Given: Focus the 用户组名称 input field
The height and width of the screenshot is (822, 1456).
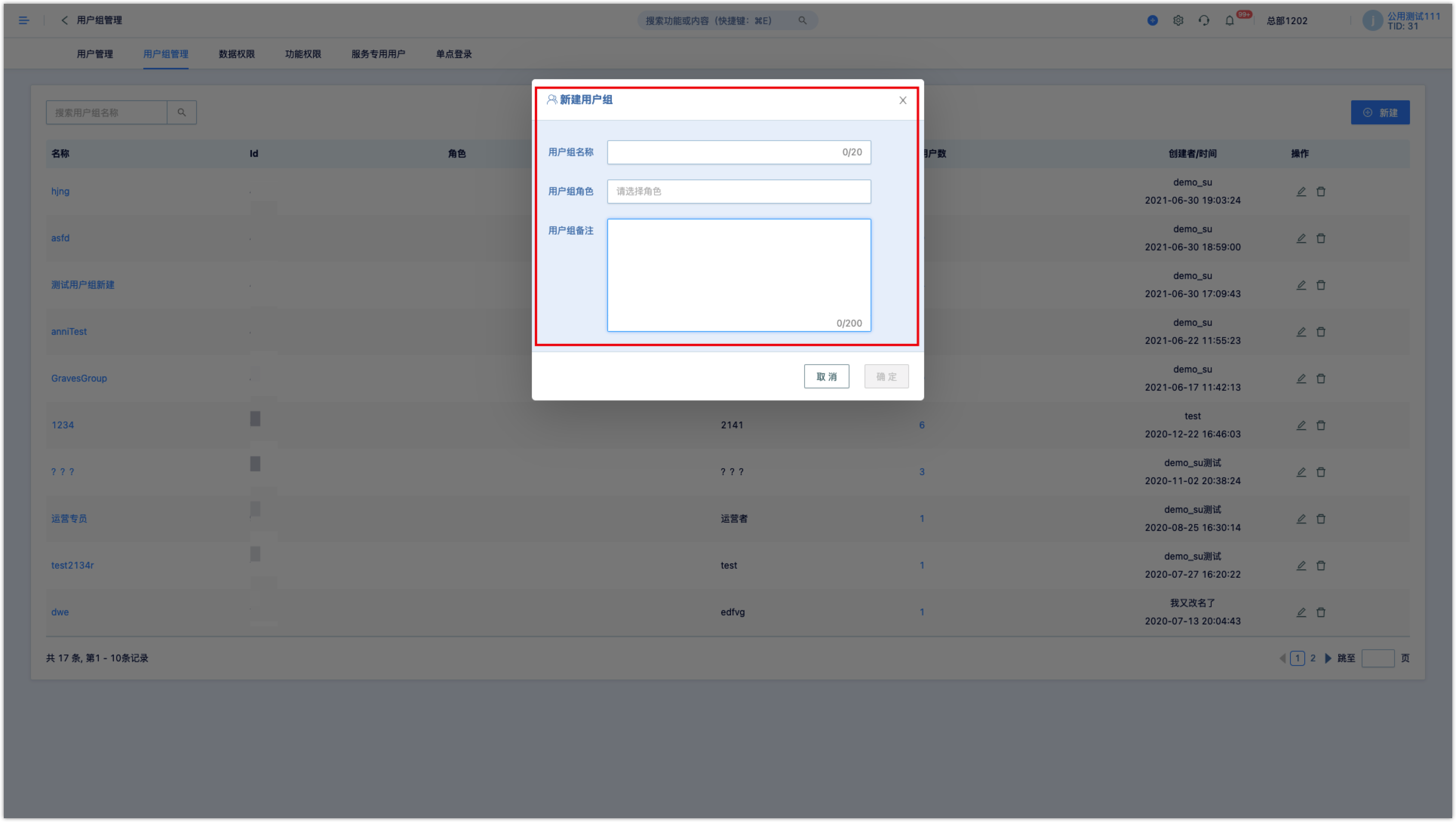Looking at the screenshot, I should [x=739, y=153].
